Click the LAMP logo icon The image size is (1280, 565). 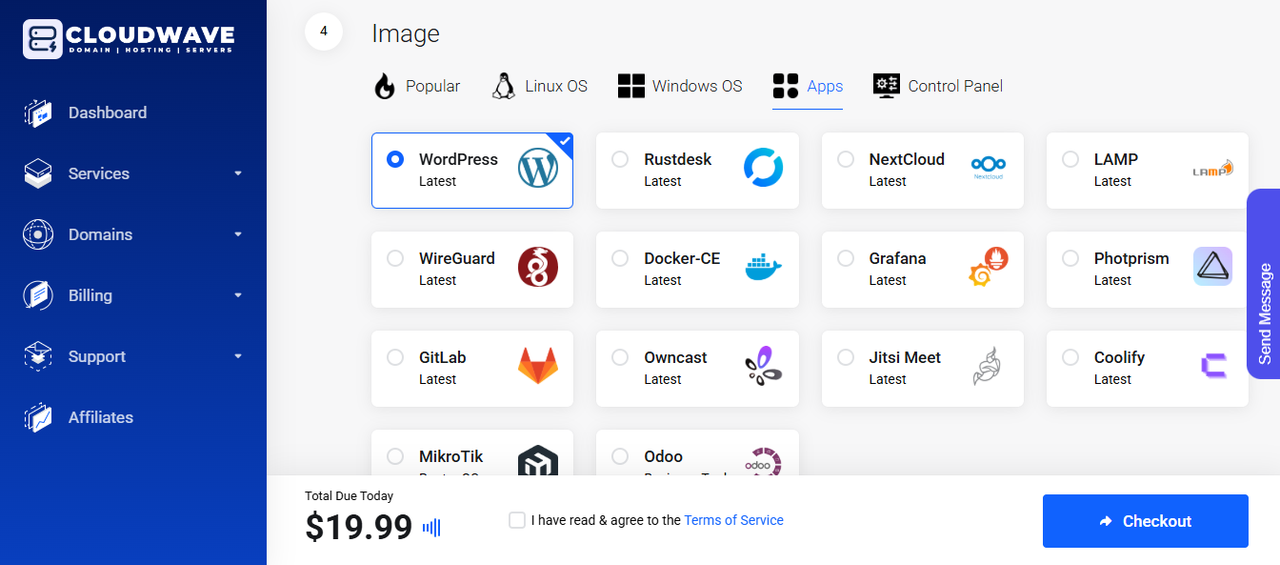point(1213,169)
